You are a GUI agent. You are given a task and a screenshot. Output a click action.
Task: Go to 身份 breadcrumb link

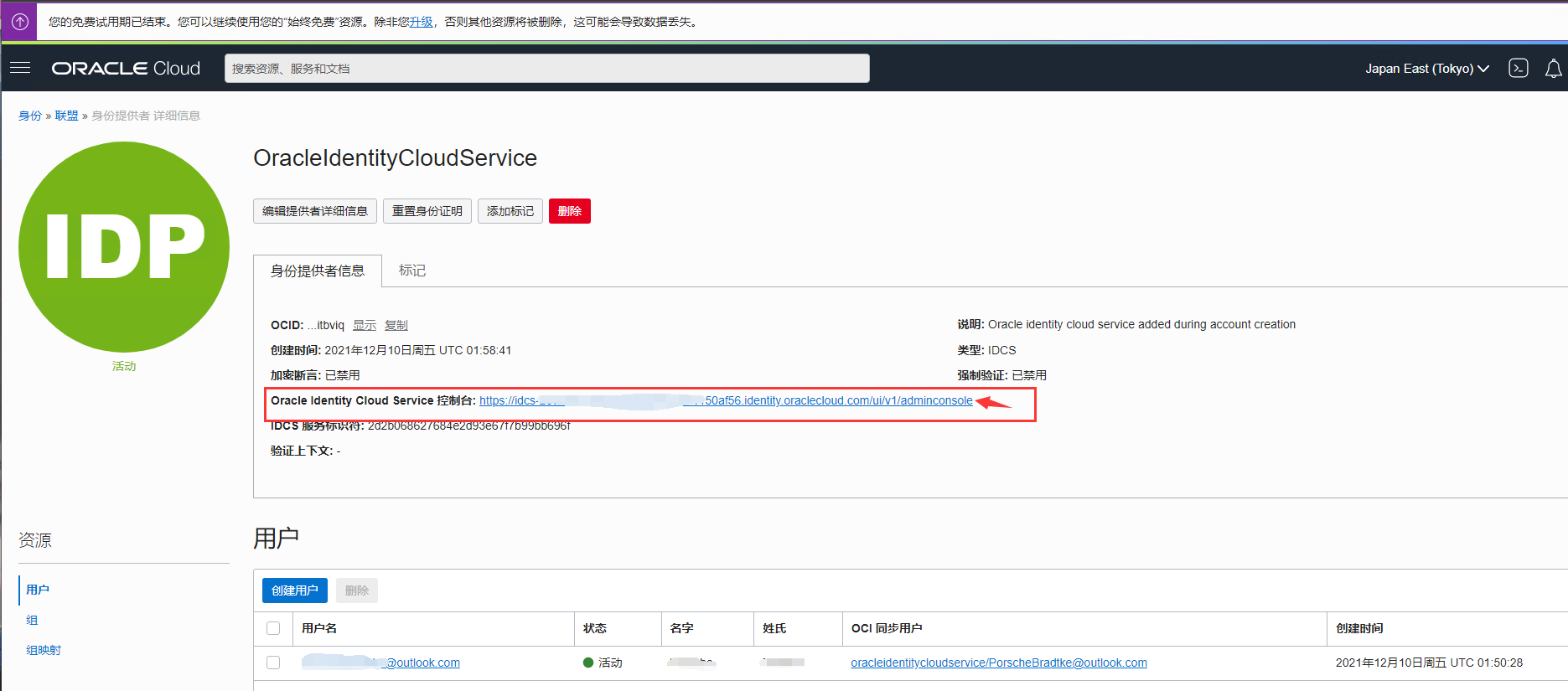pyautogui.click(x=30, y=116)
